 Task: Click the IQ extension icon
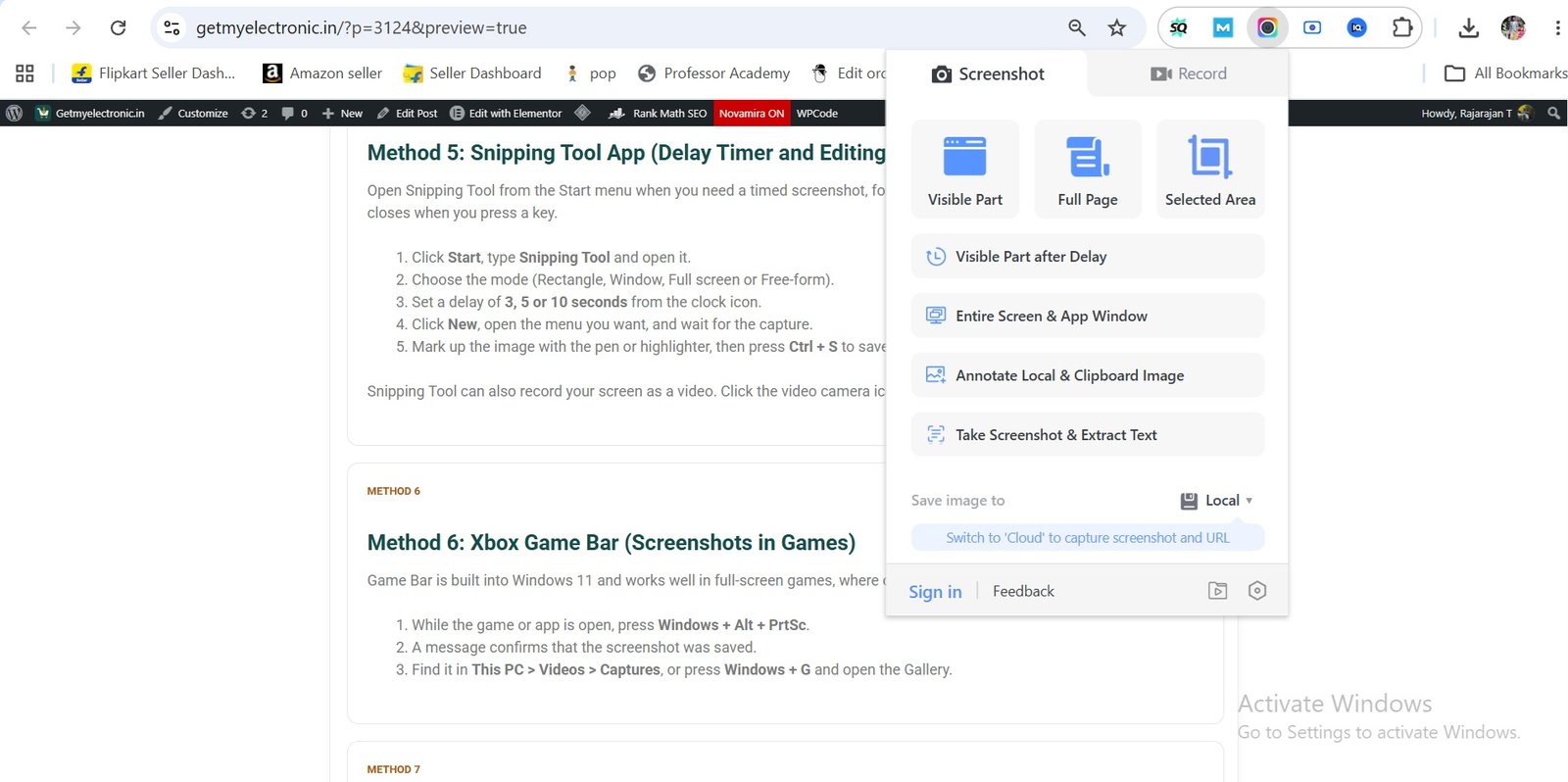click(1356, 27)
